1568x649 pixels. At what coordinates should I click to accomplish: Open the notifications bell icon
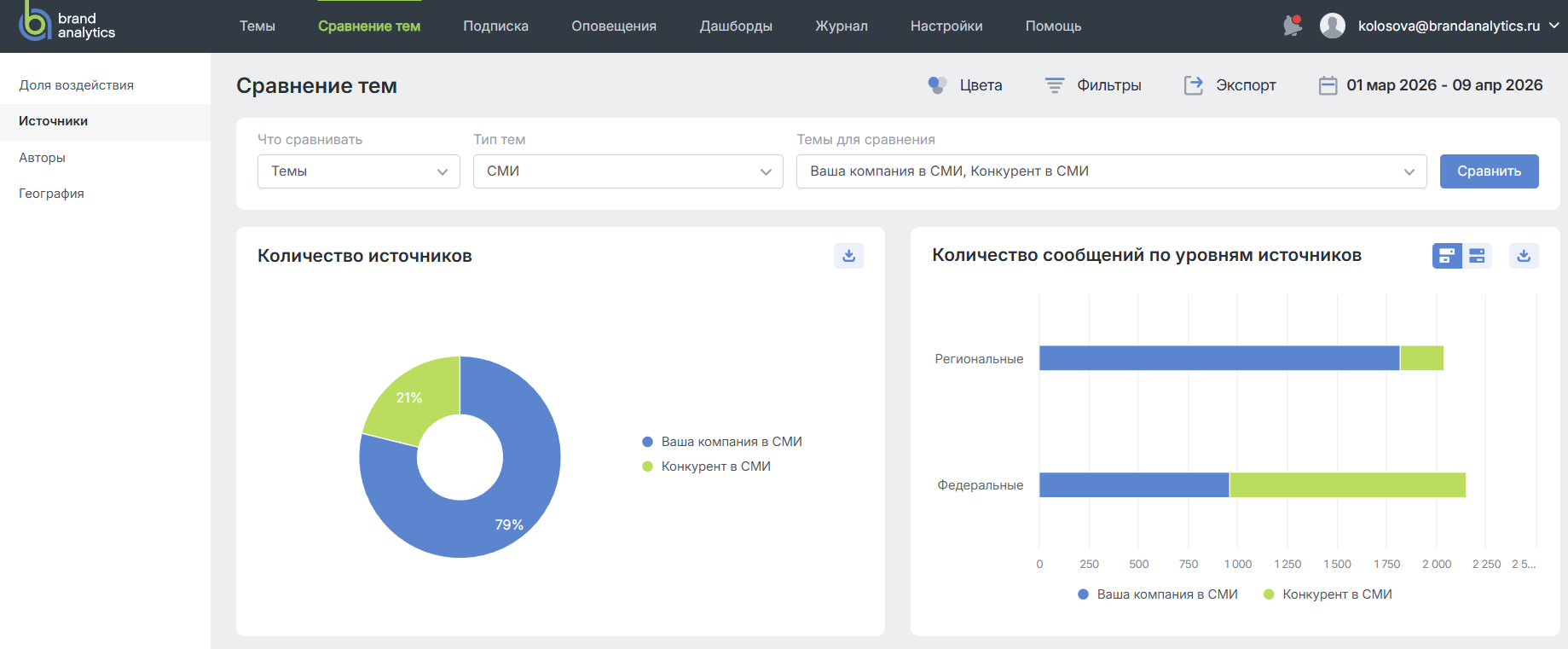tap(1293, 26)
